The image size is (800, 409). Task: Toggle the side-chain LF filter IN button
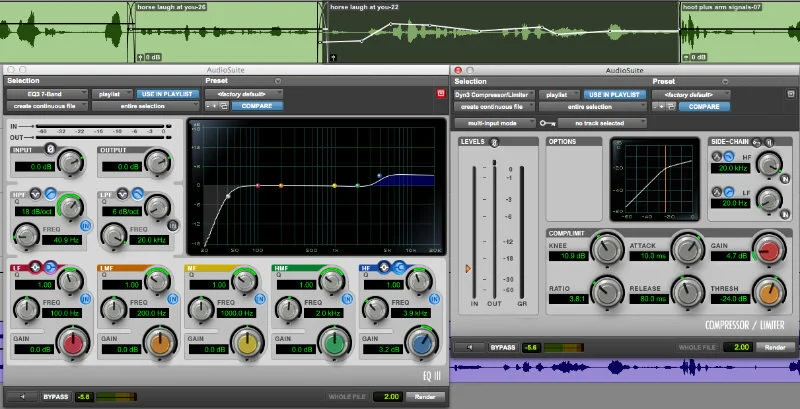tap(785, 214)
